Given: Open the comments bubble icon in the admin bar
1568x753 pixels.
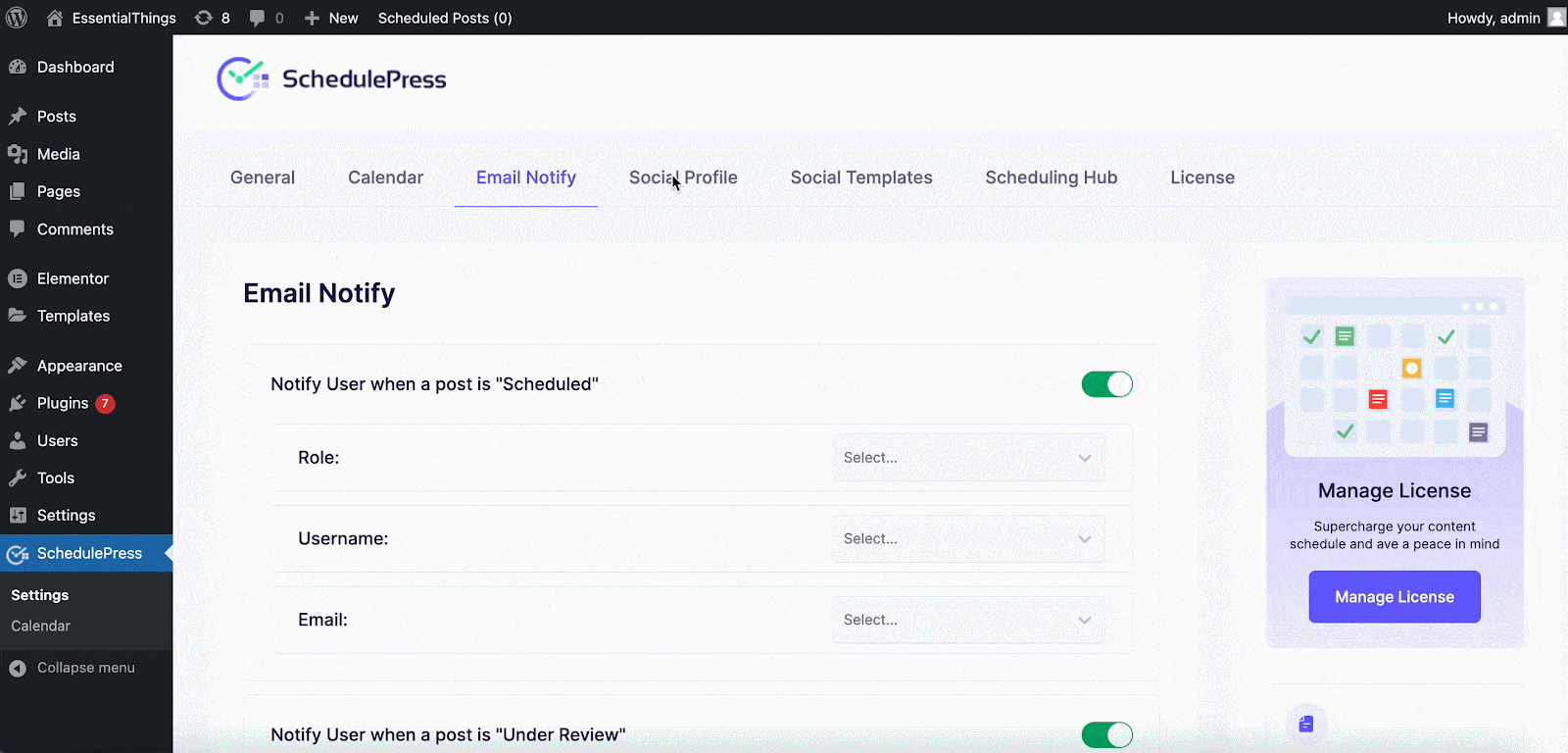Looking at the screenshot, I should [257, 18].
